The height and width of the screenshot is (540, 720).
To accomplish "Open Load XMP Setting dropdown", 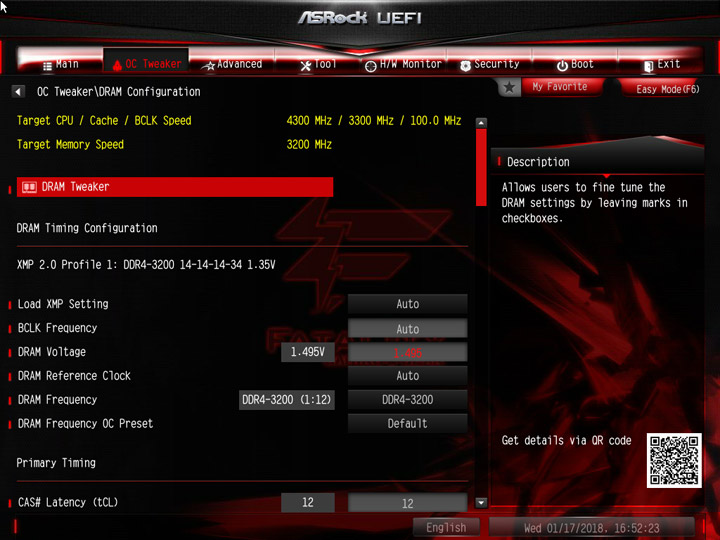I will [x=408, y=304].
